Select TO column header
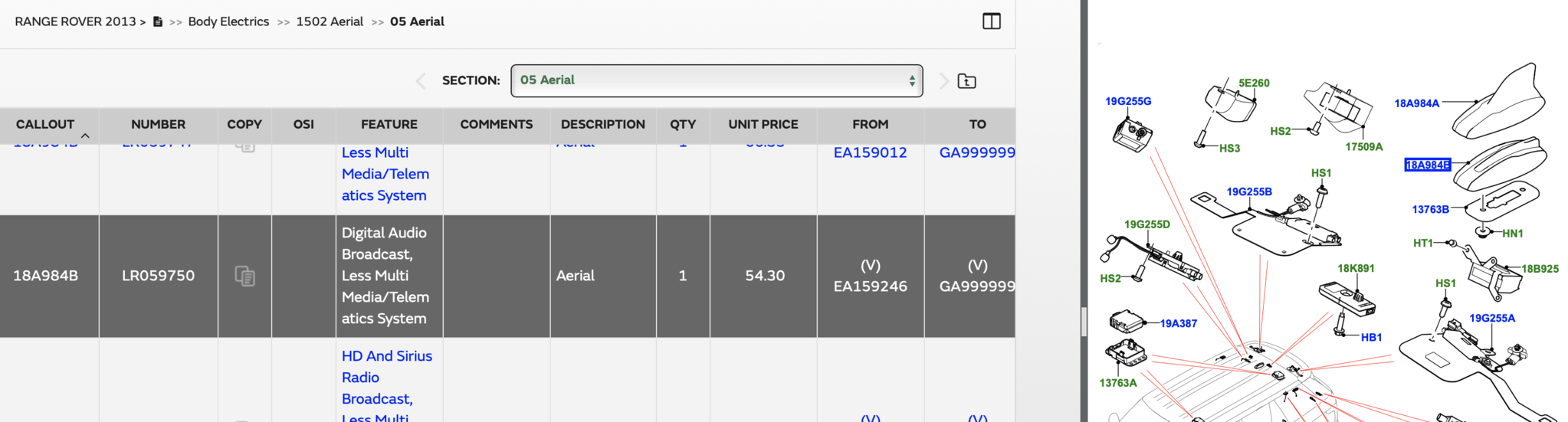This screenshot has width=1568, height=422. [977, 124]
